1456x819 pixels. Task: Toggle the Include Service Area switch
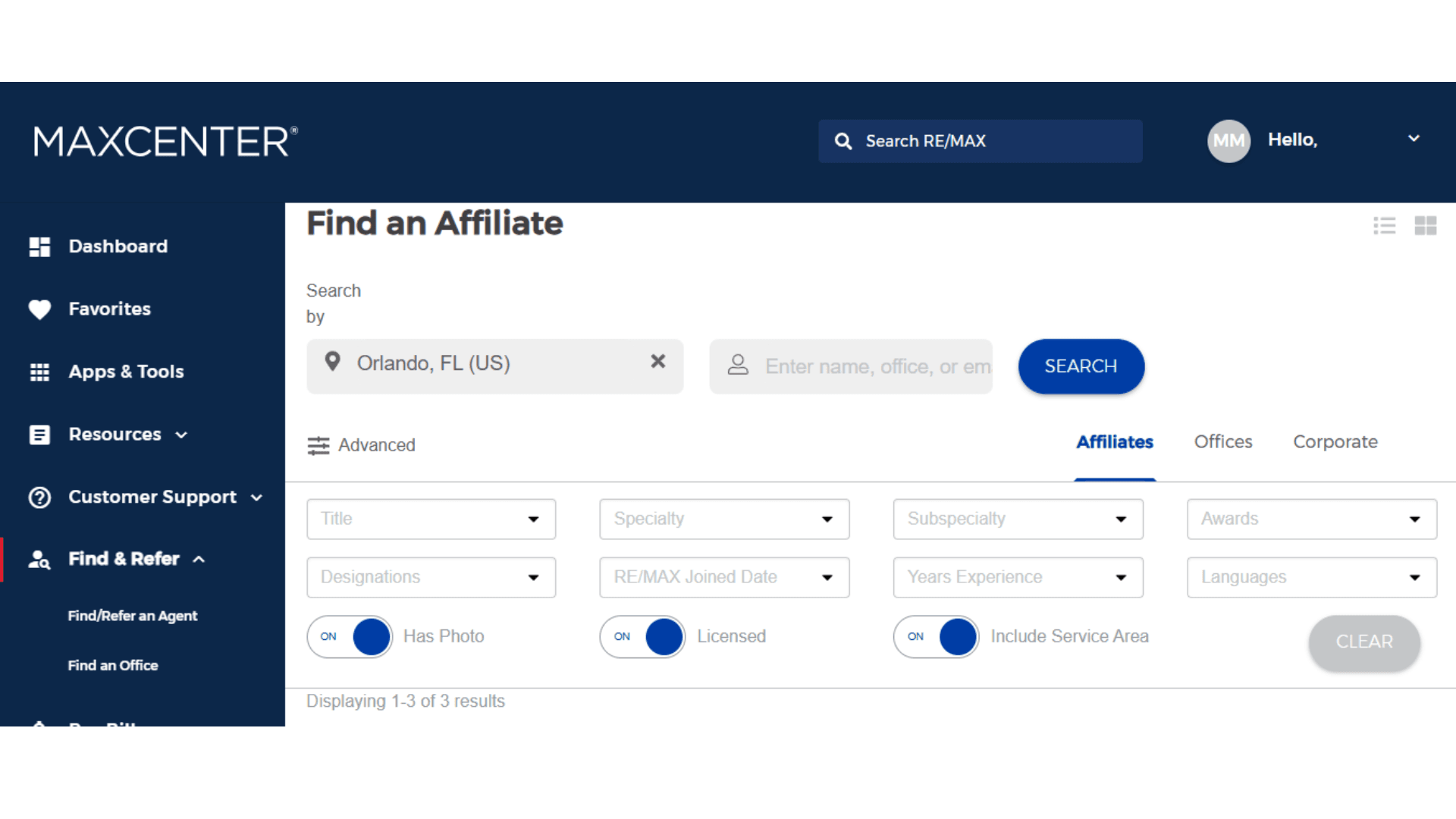937,636
